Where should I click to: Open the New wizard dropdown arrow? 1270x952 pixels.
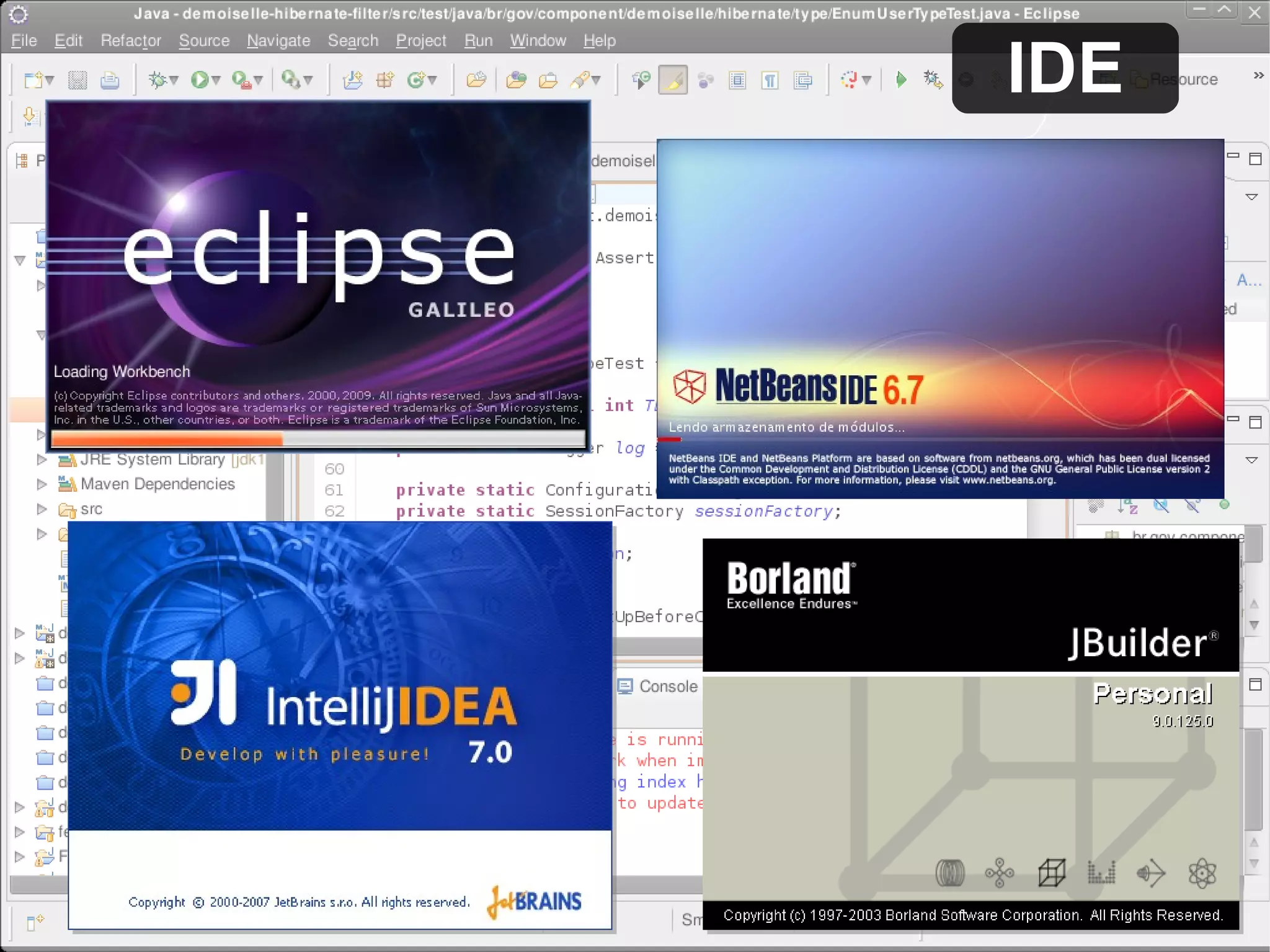(50, 80)
